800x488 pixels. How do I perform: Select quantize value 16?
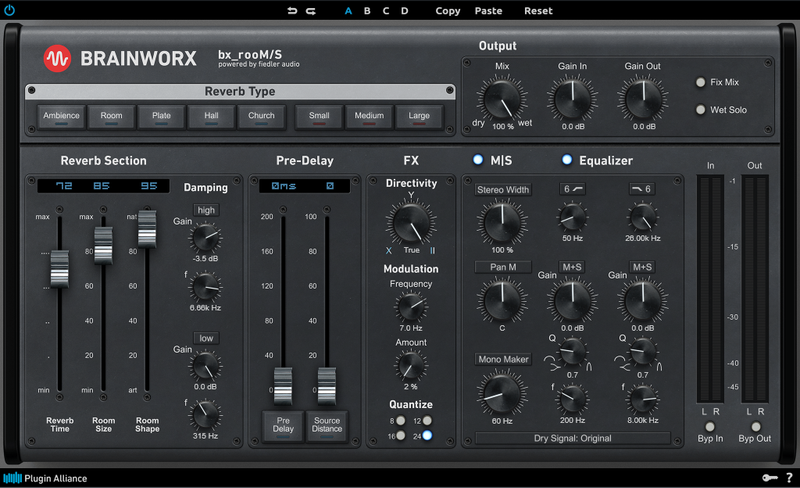coord(401,435)
